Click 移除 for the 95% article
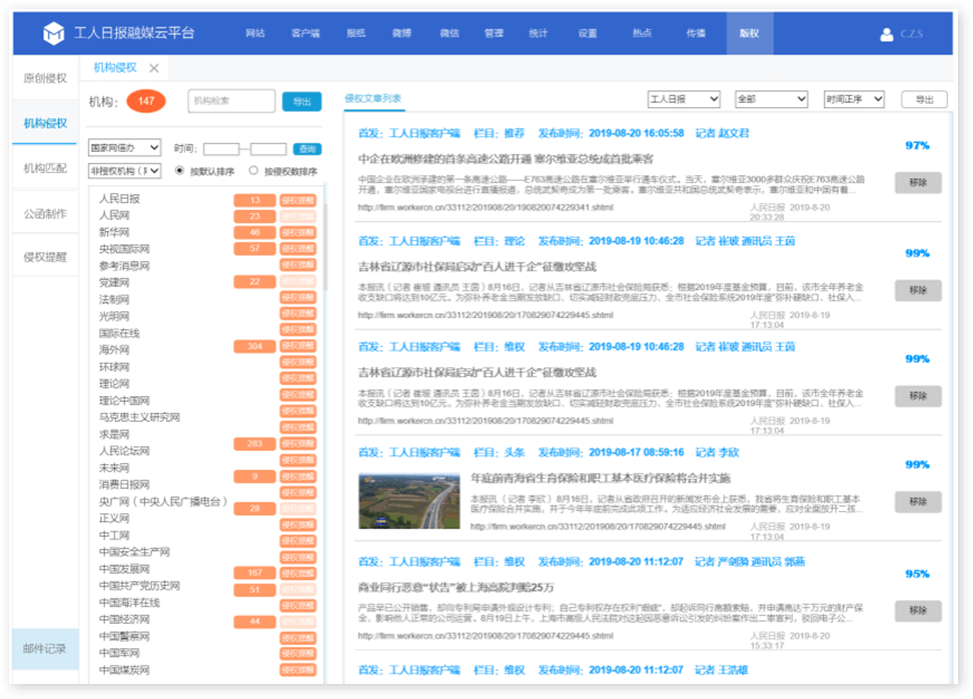 click(918, 611)
